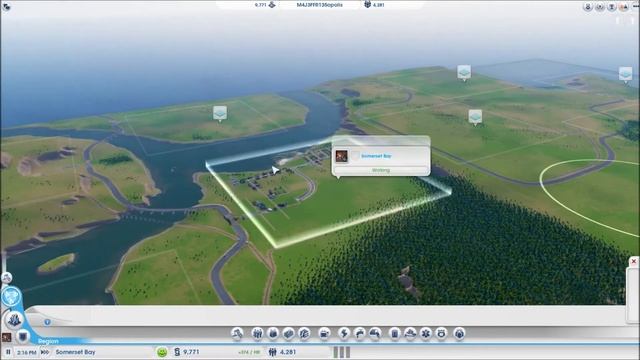Click the top bar population value 4,281

tap(378, 5)
